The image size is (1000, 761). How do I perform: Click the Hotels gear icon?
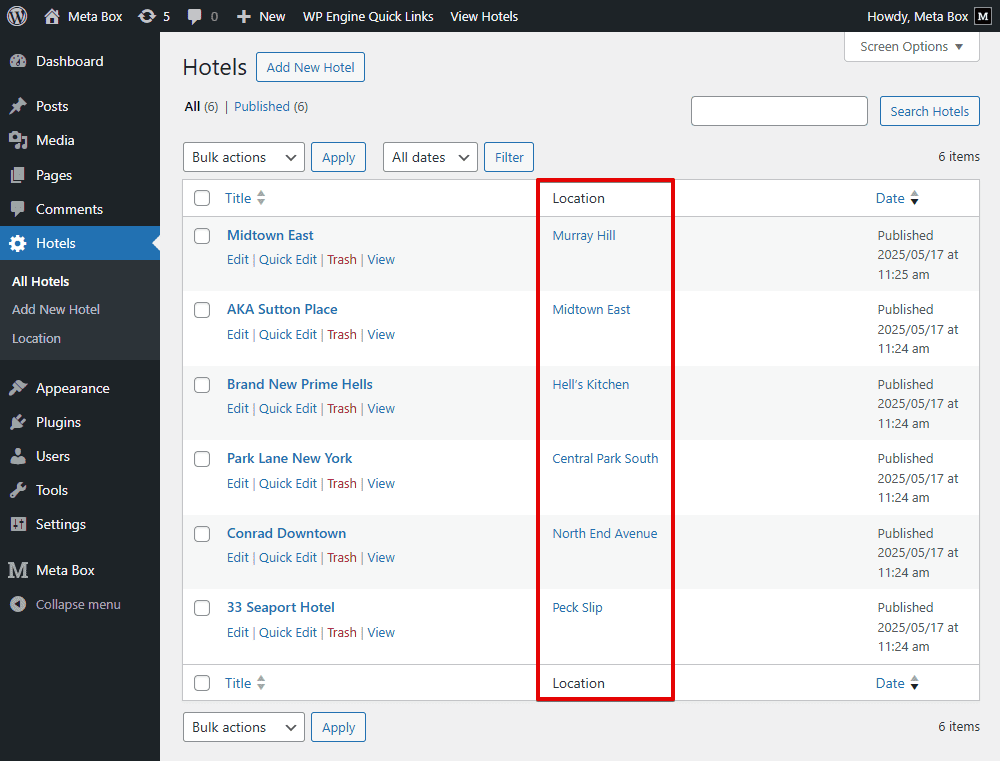click(21, 242)
